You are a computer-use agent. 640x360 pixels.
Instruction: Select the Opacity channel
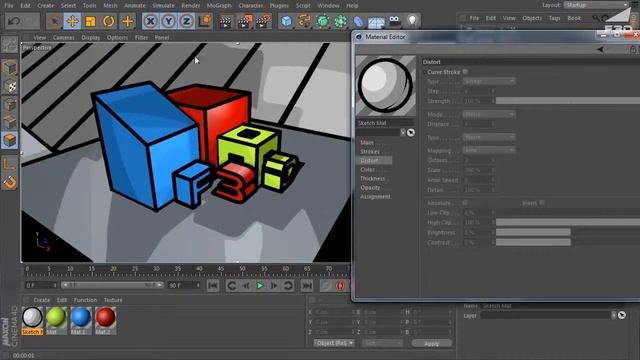[x=370, y=188]
